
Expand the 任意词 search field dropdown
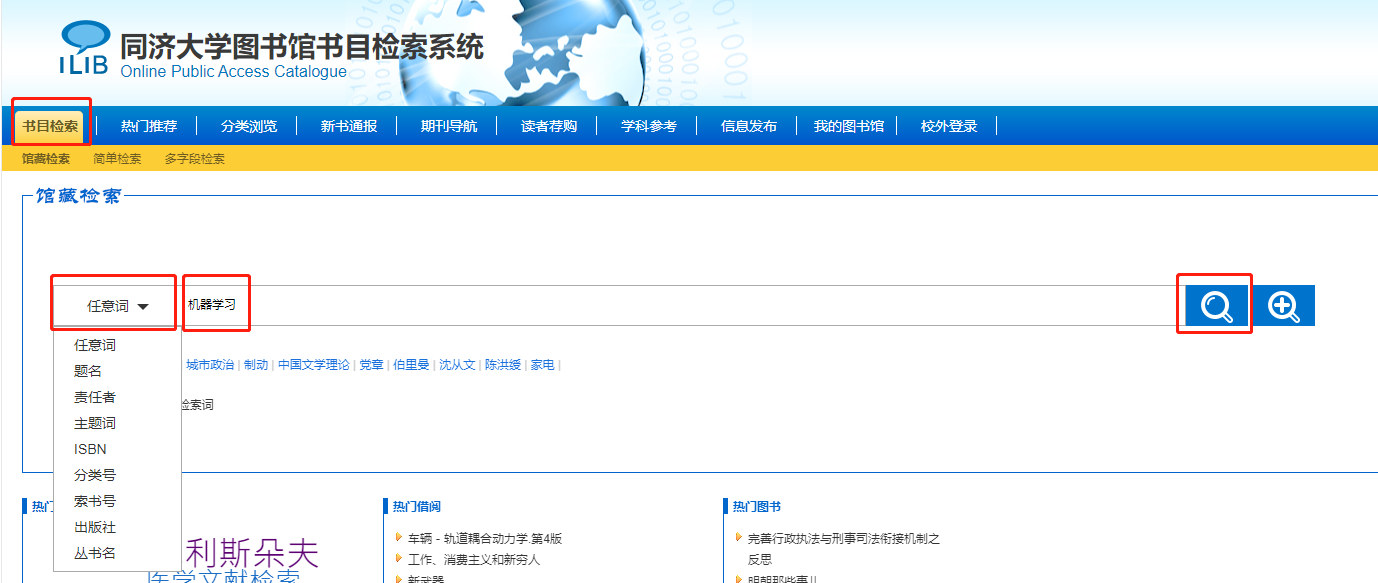point(117,307)
